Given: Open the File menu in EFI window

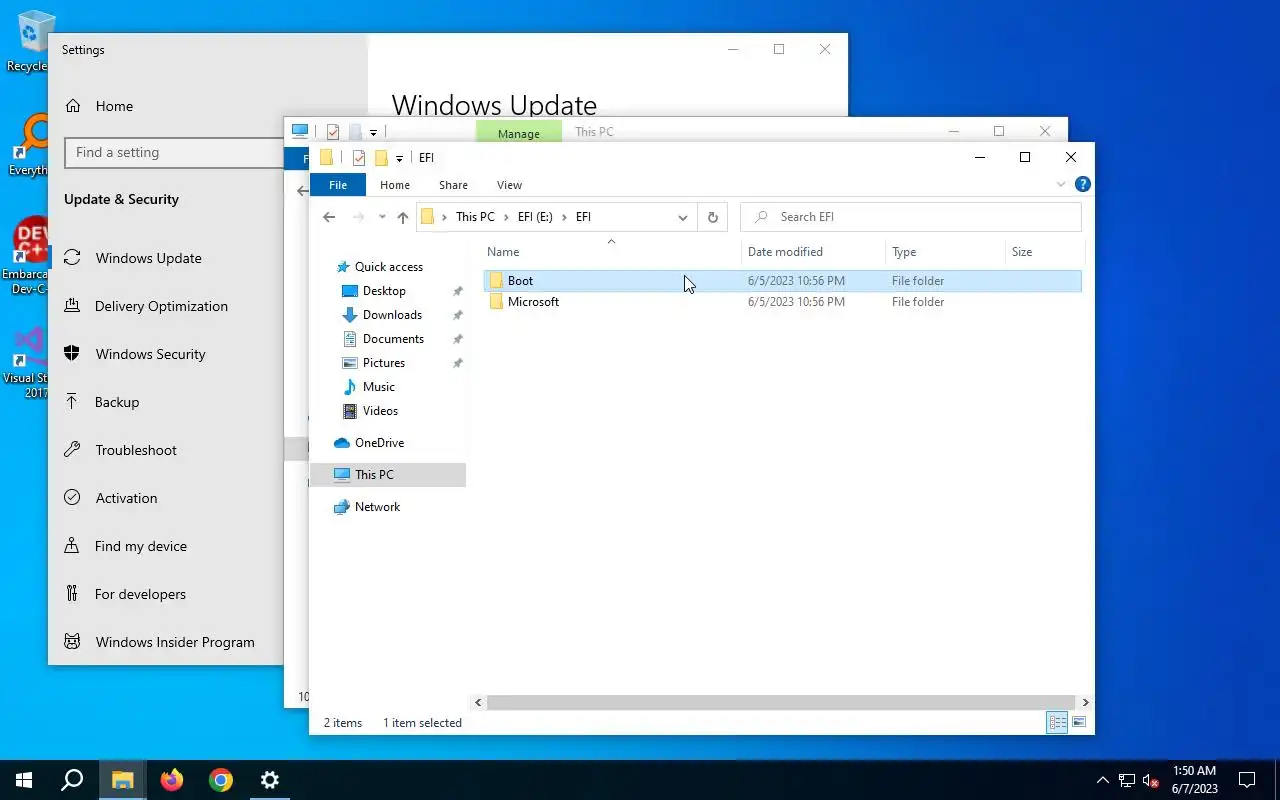Looking at the screenshot, I should click(x=338, y=185).
